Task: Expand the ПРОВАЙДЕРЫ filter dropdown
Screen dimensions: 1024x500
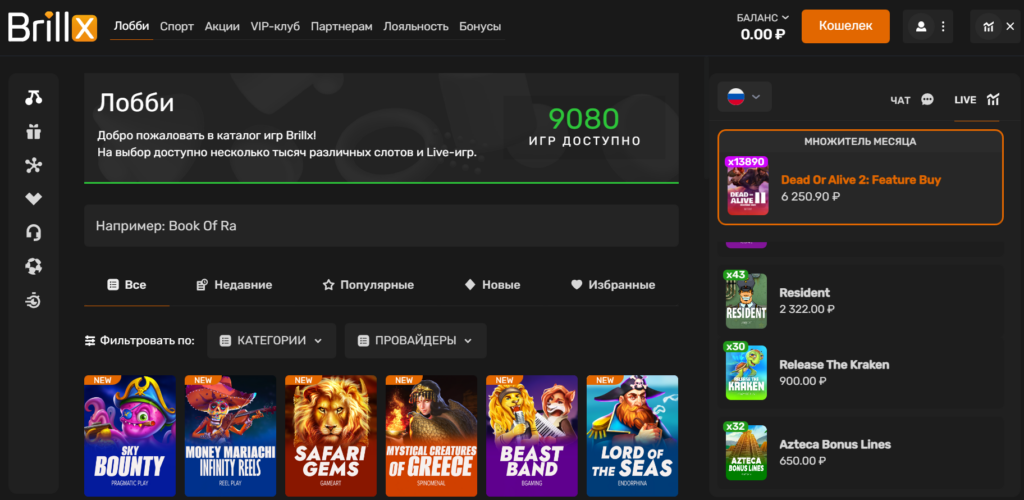Action: (415, 340)
